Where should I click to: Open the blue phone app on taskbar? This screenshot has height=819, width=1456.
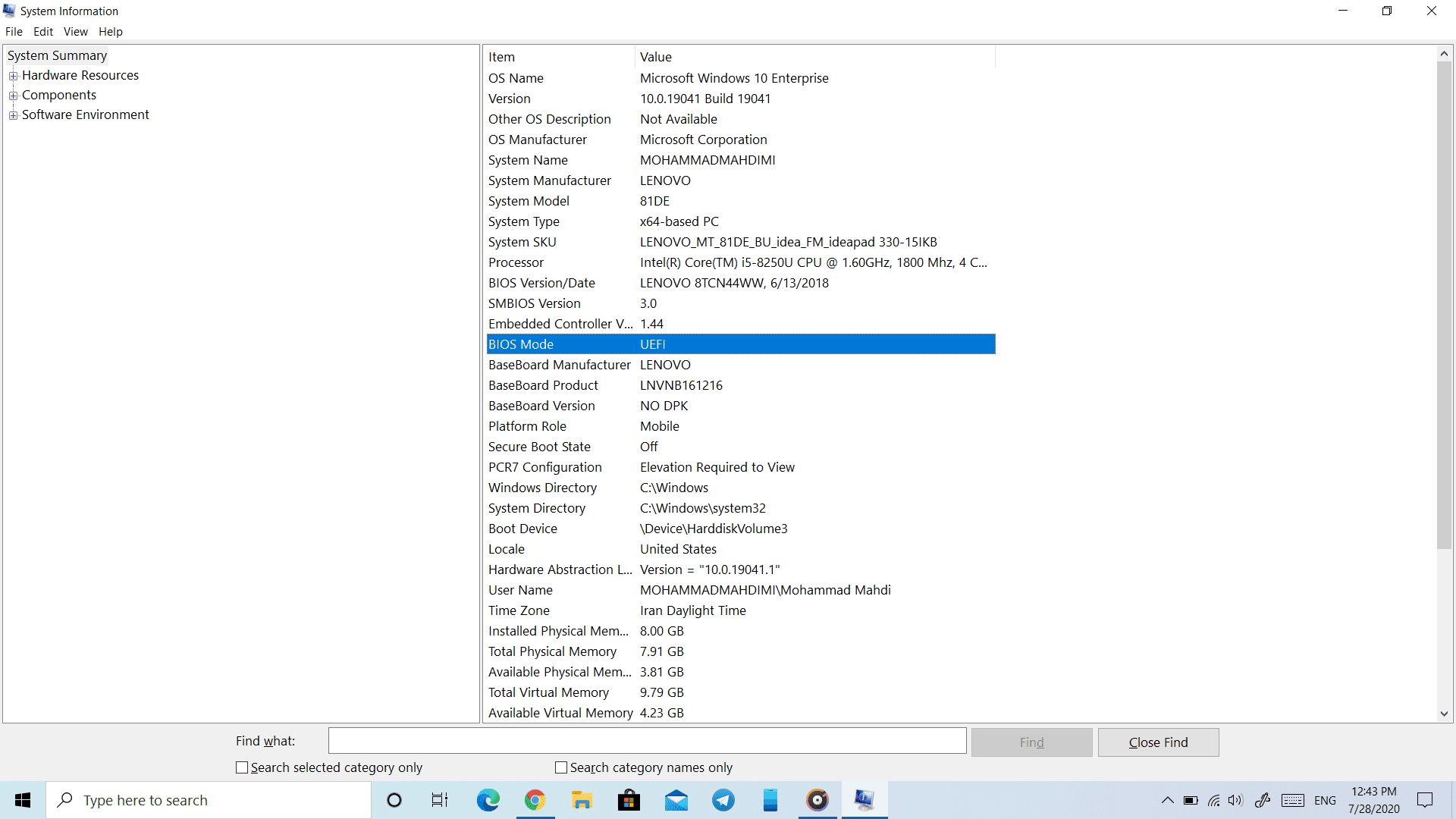click(770, 800)
